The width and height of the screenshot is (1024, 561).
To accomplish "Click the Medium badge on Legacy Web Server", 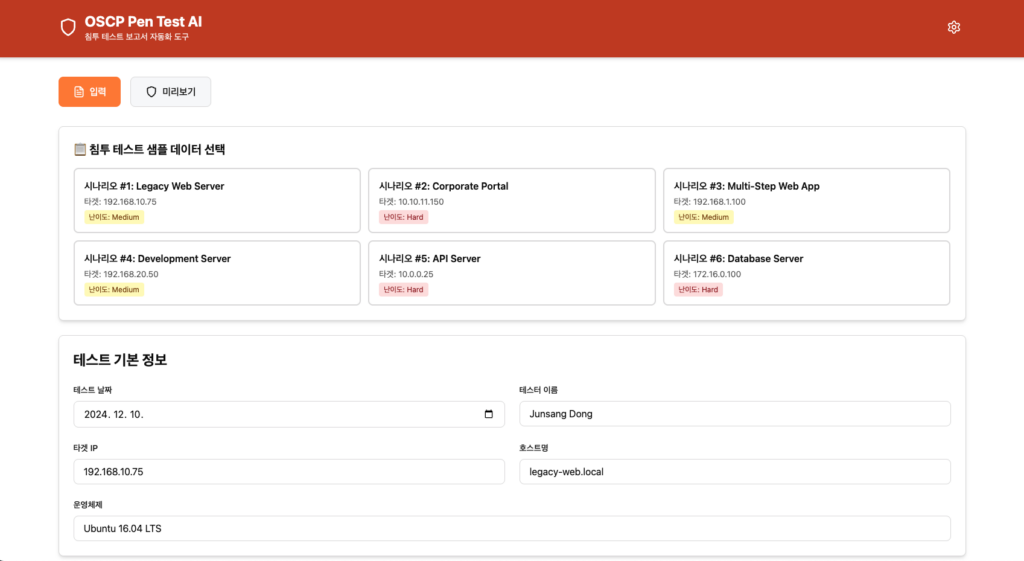I will (114, 217).
